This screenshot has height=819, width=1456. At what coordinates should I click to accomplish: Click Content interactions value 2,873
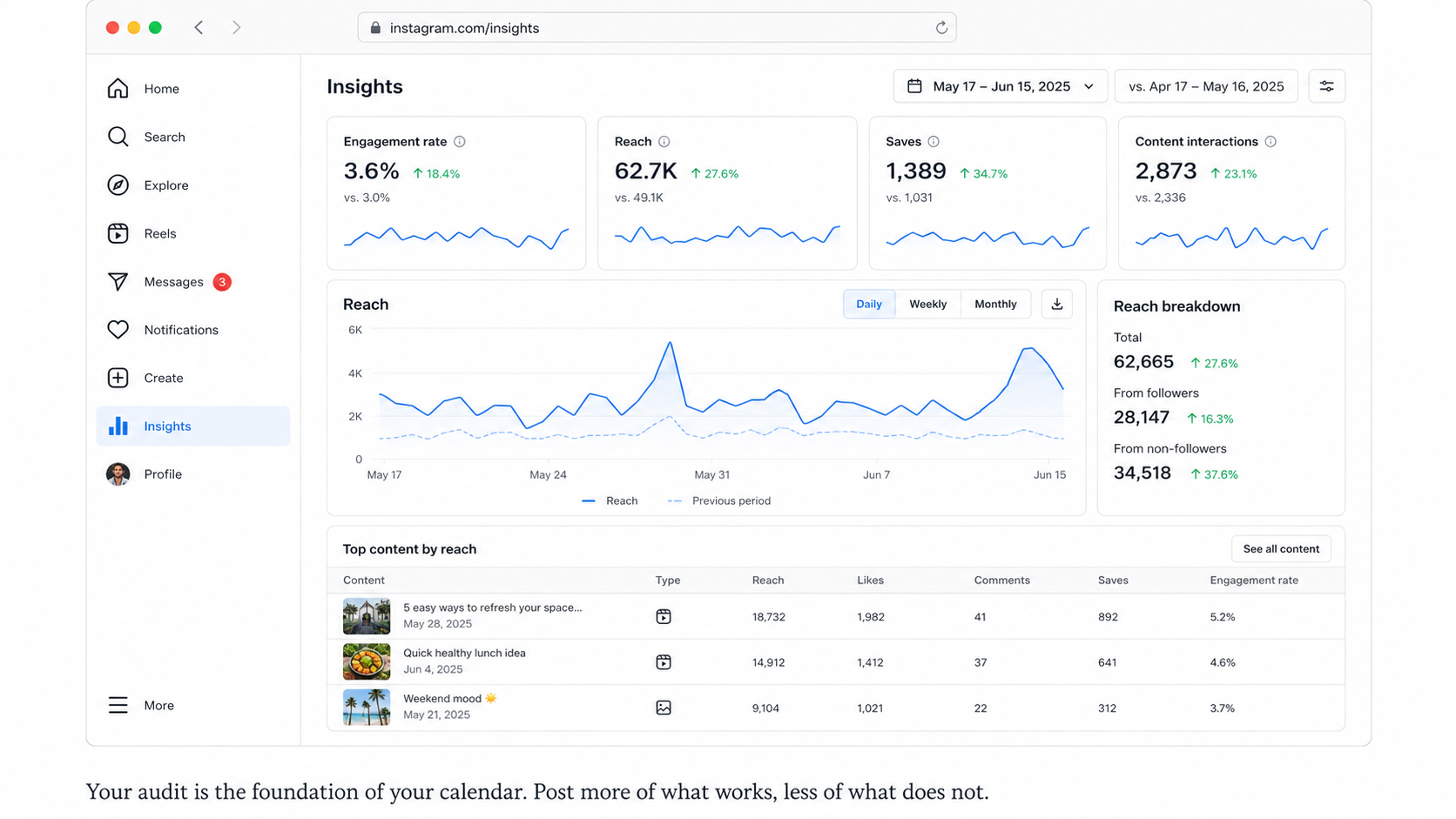click(1165, 171)
